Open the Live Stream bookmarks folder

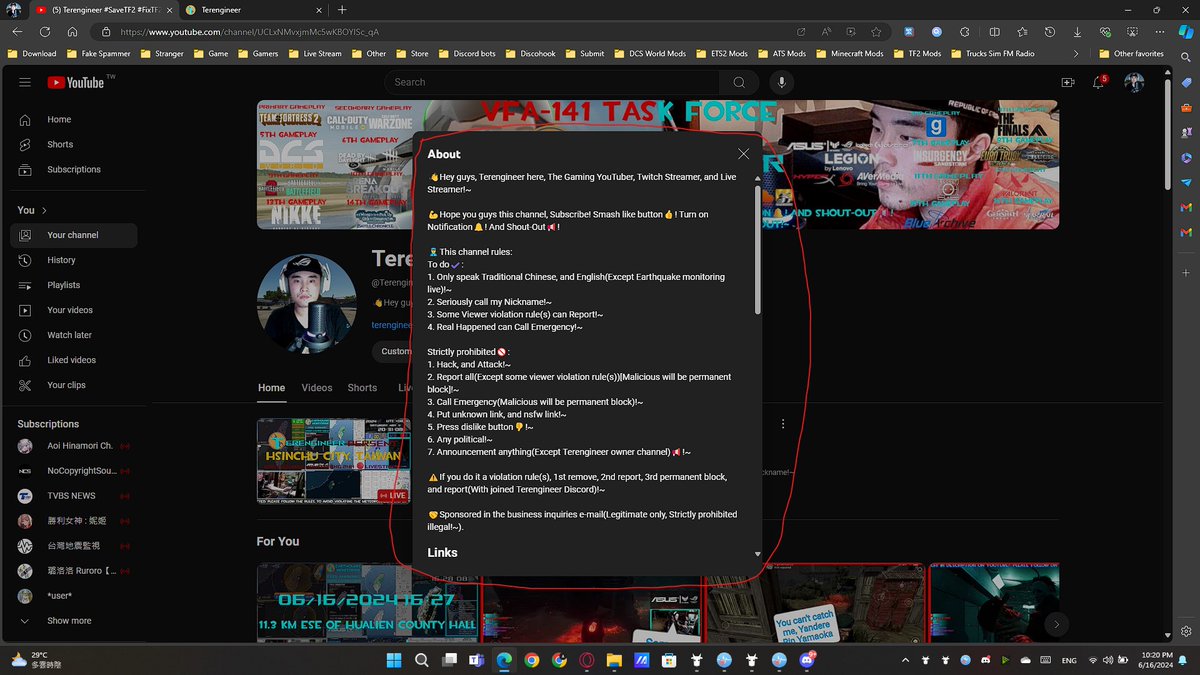coord(315,53)
